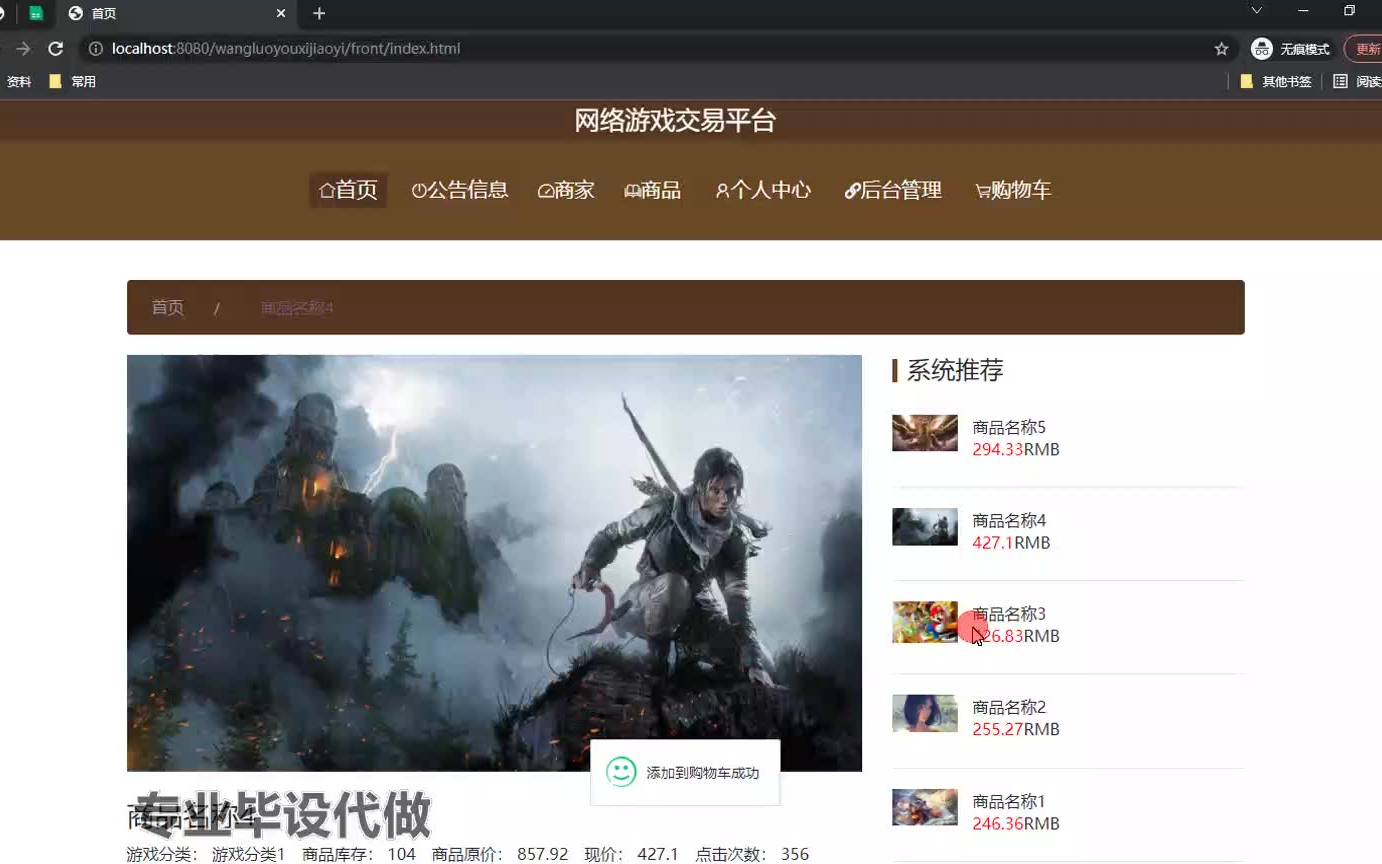The height and width of the screenshot is (864, 1382).
Task: Click the 无痕模式 incognito icon
Action: (1262, 48)
